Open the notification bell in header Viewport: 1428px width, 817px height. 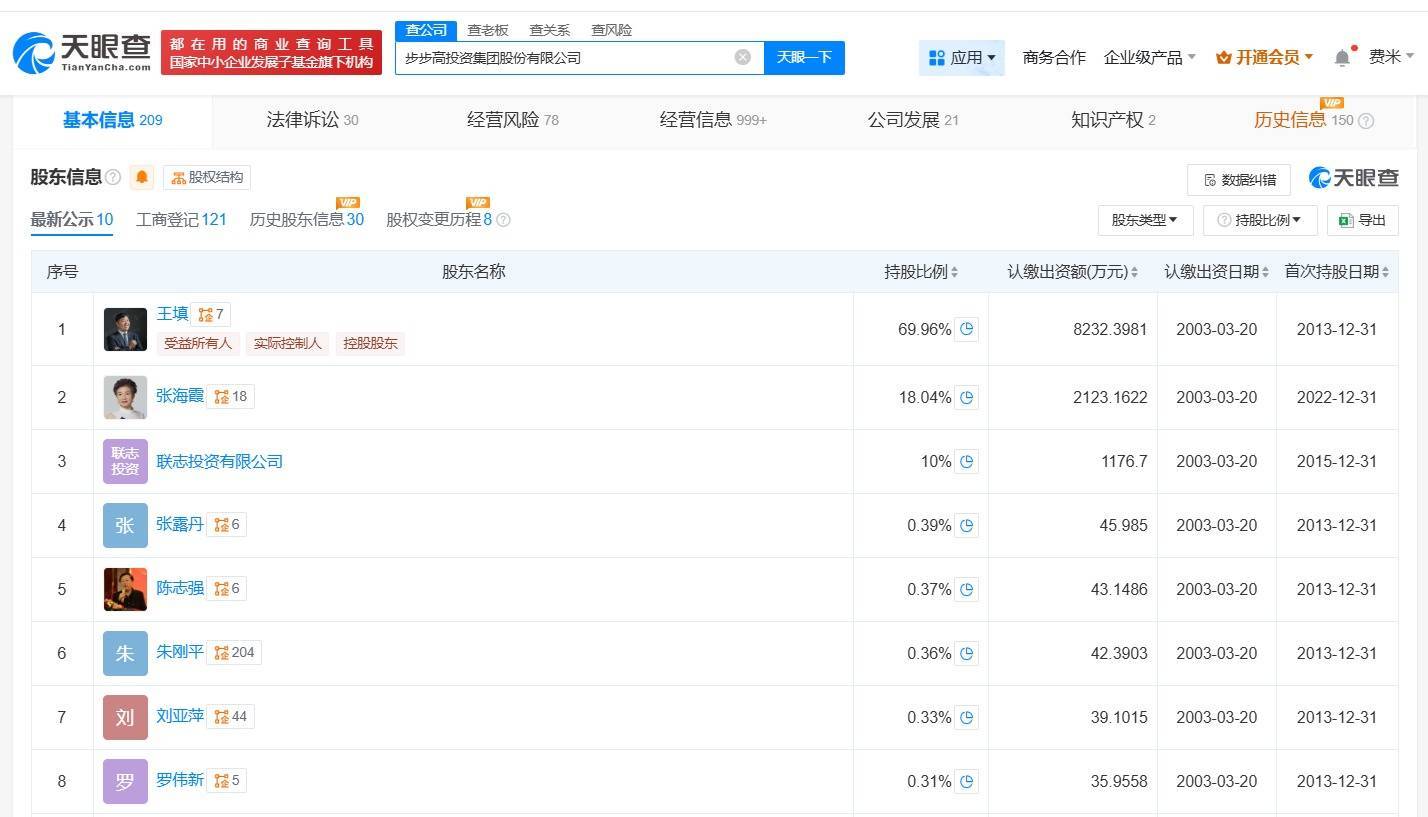1342,58
